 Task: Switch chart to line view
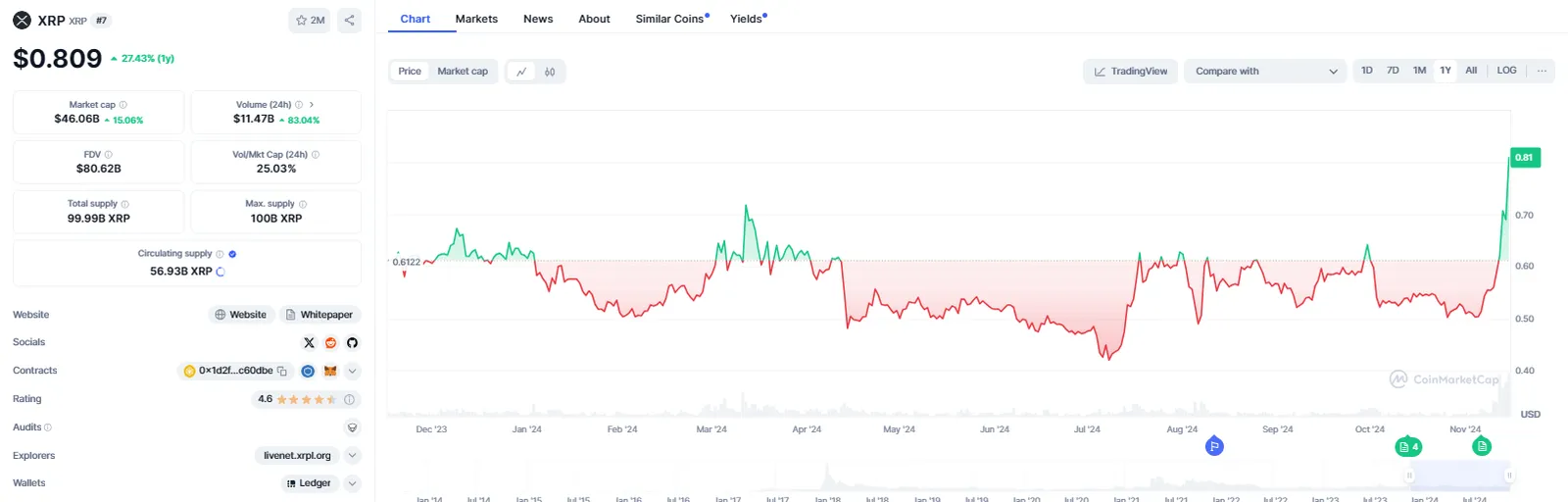(521, 72)
